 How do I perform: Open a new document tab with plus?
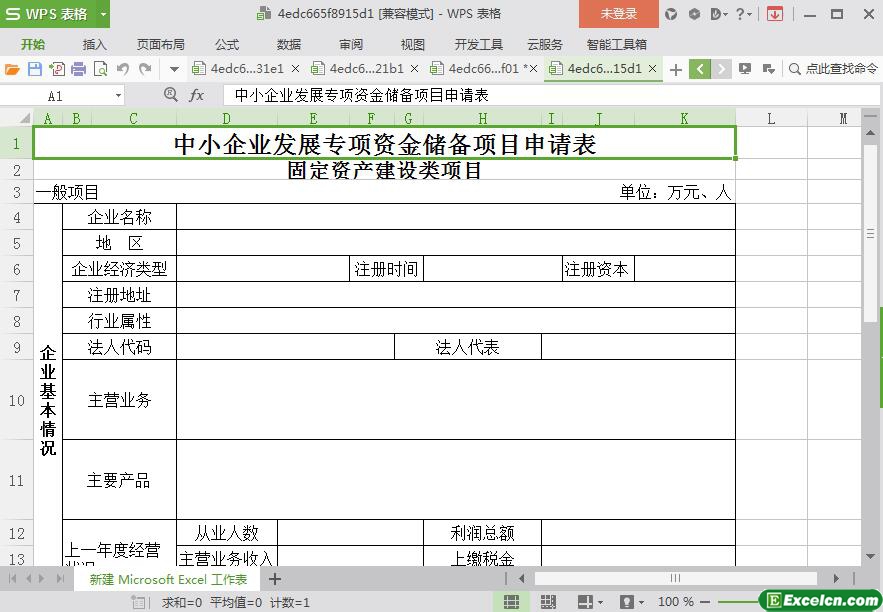click(676, 69)
